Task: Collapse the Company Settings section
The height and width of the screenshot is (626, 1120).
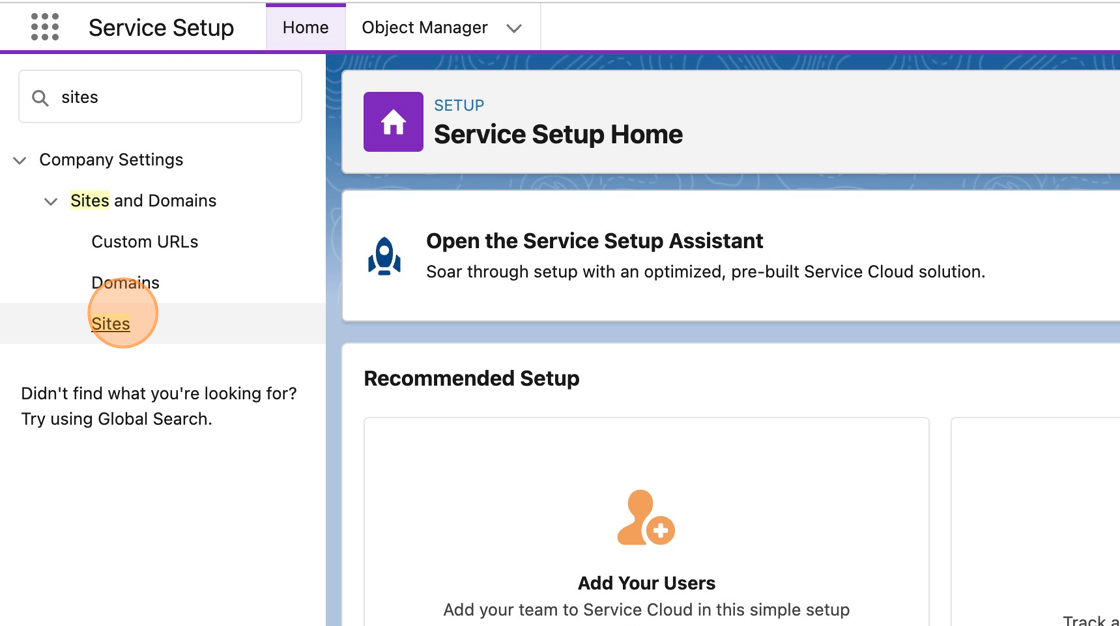Action: (x=20, y=160)
